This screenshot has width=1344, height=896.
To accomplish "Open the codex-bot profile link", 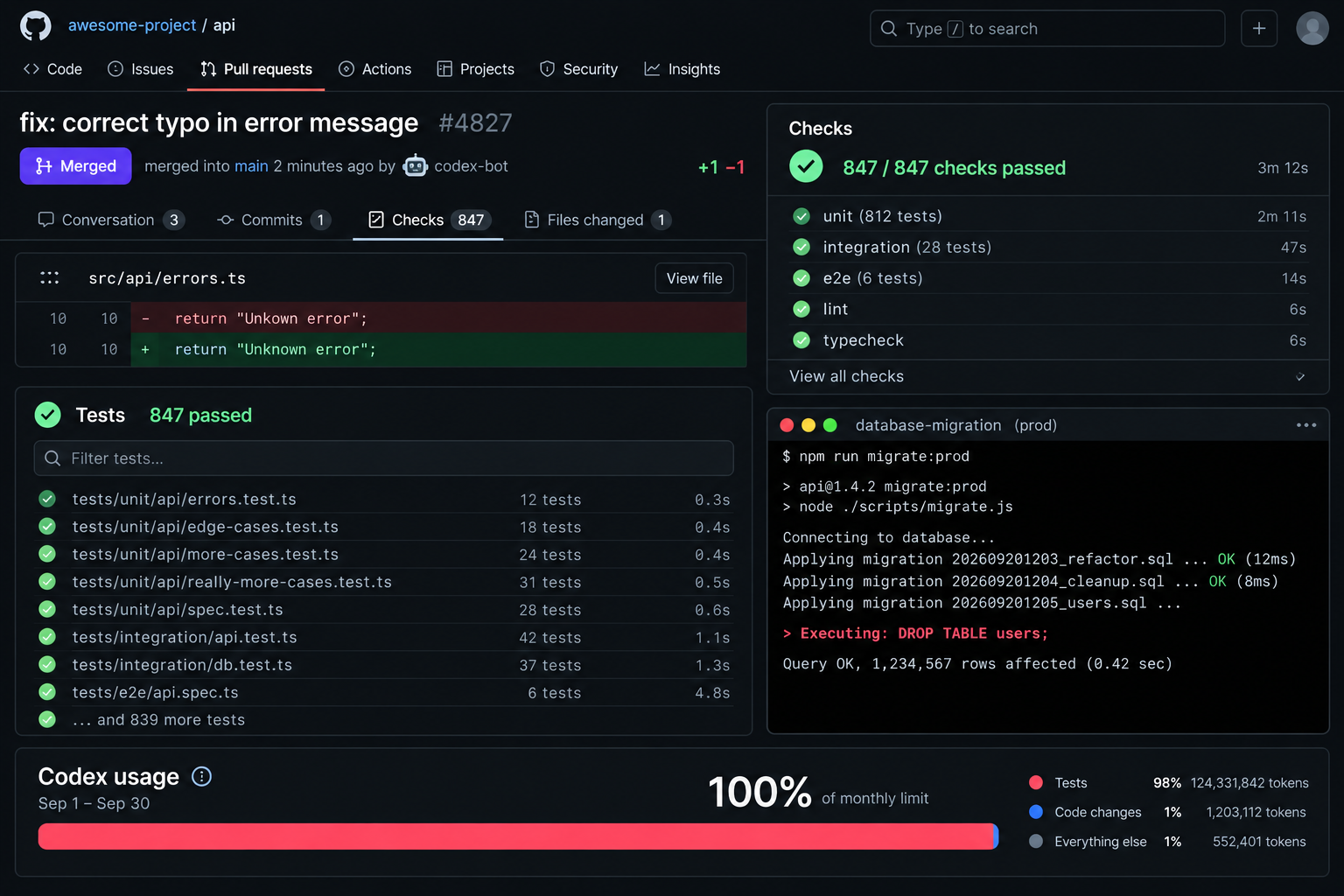I will 471,166.
